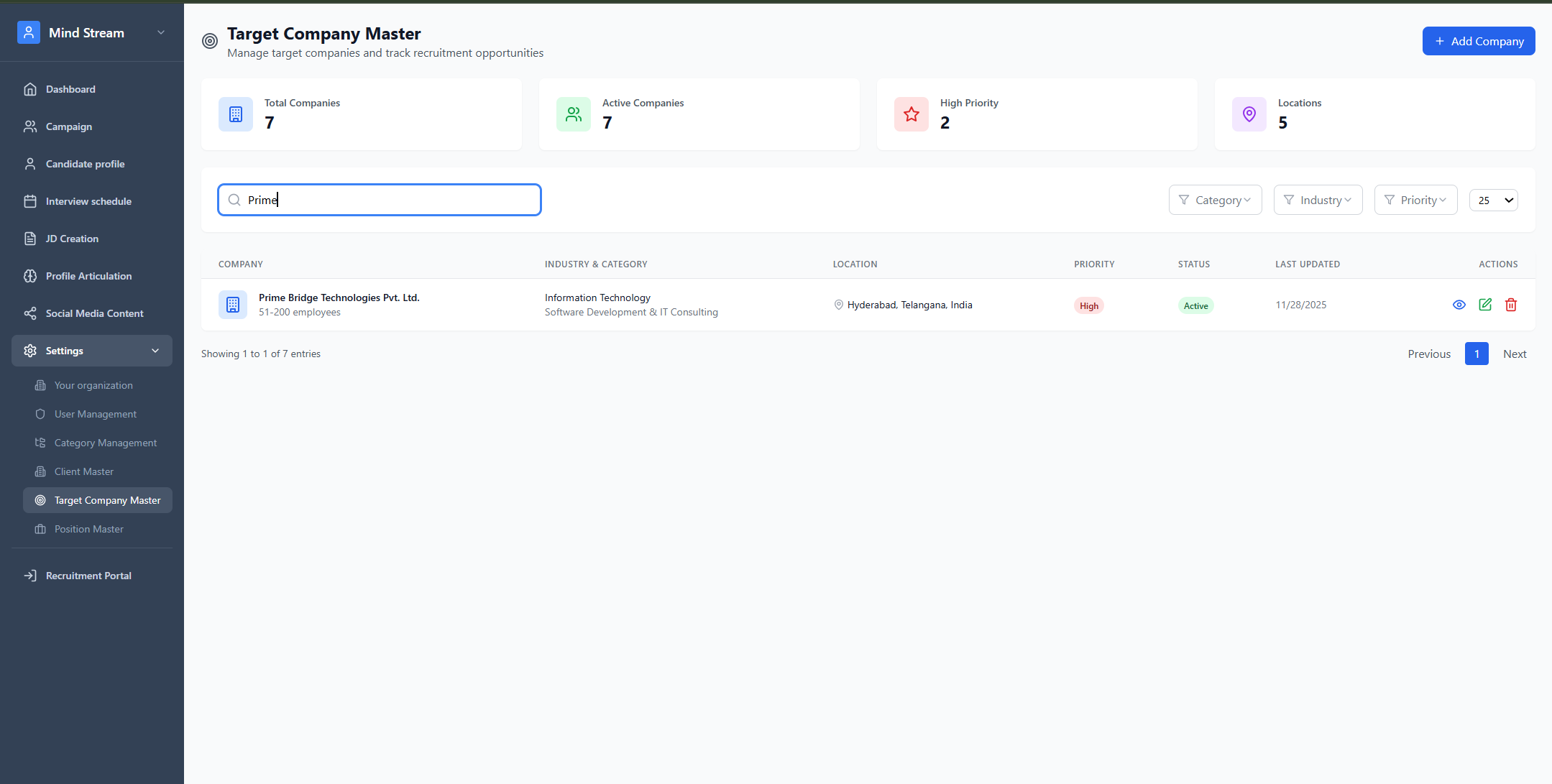Click the company search input field
The height and width of the screenshot is (784, 1552).
pyautogui.click(x=388, y=200)
